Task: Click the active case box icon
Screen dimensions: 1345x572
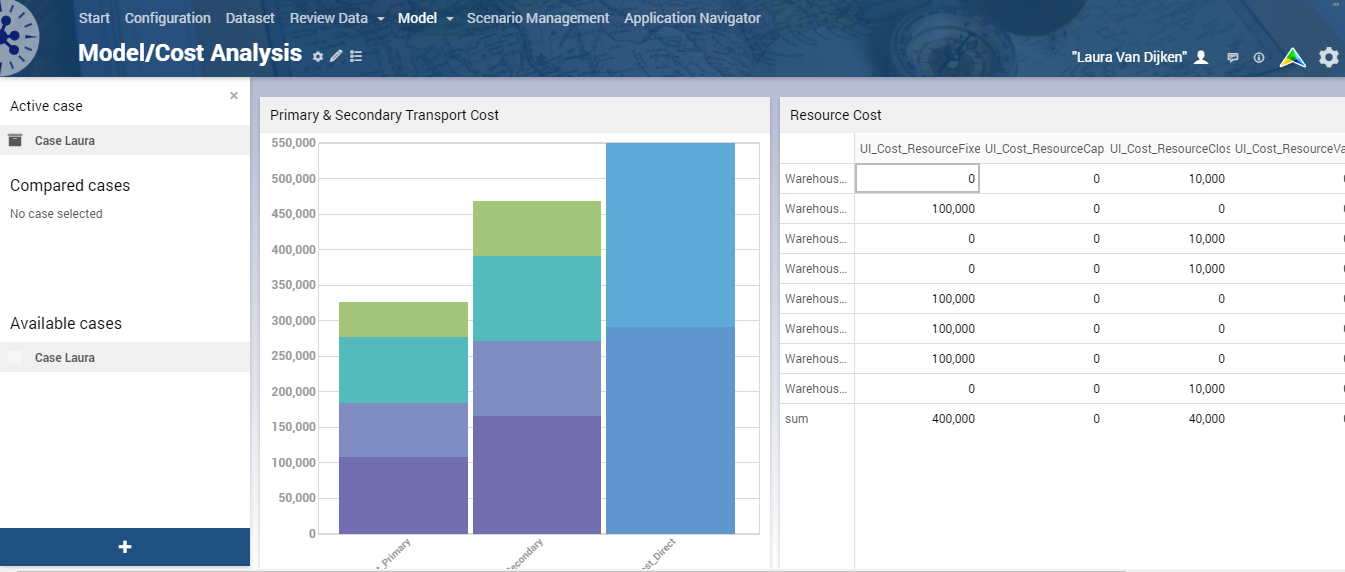Action: tap(15, 140)
